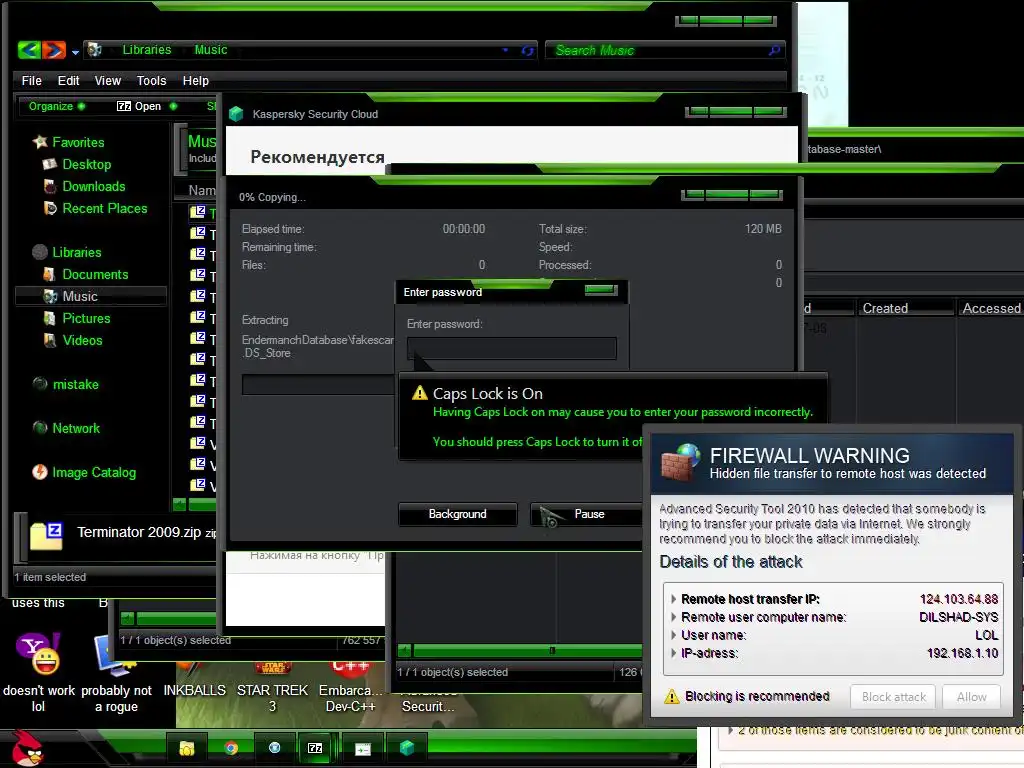Image resolution: width=1024 pixels, height=768 pixels.
Task: Open the Edit menu
Action: 69,80
